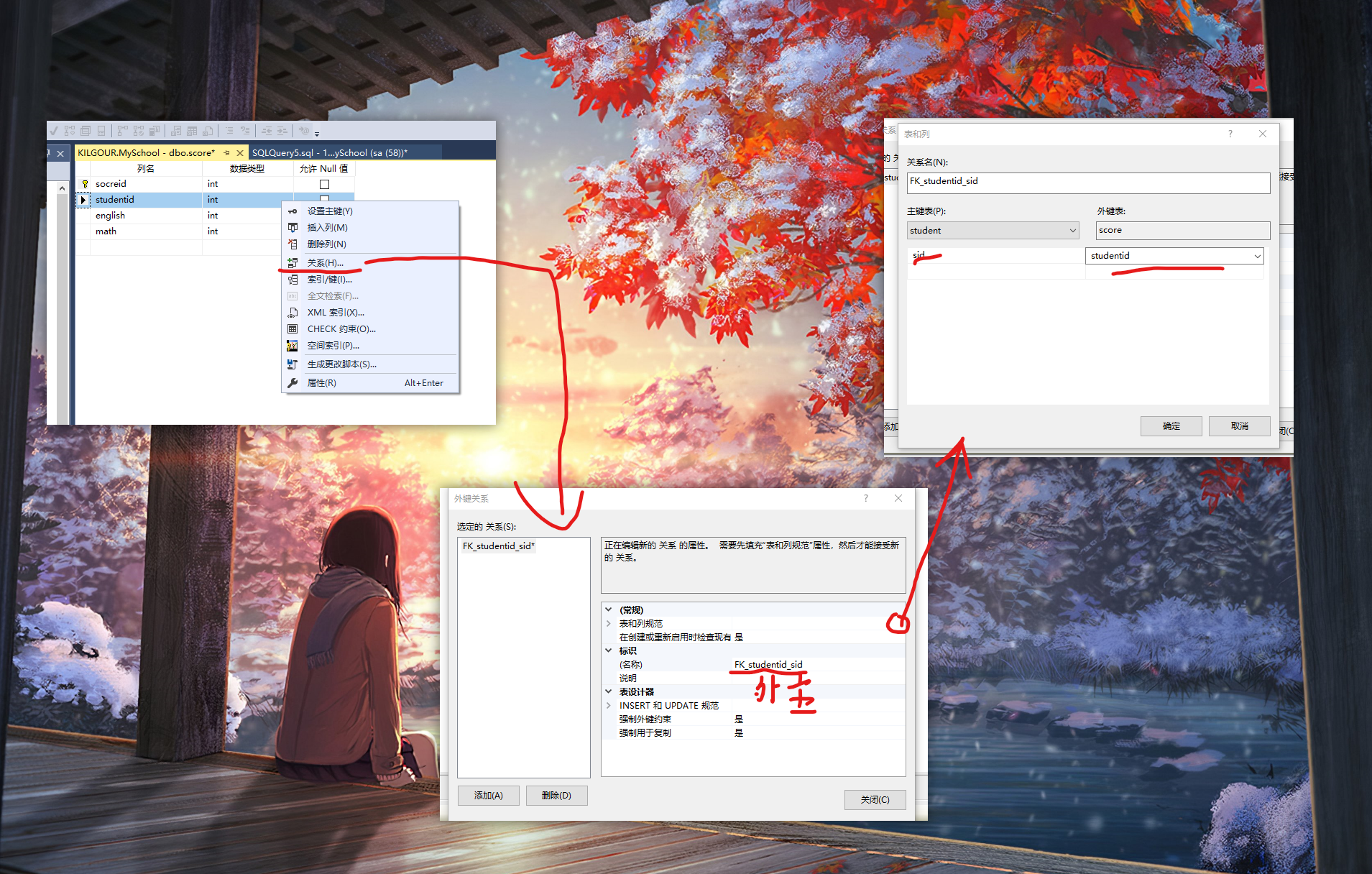Toggle Include Live Query Statistics icon
Screen dimensions: 1372x874
coord(139,131)
